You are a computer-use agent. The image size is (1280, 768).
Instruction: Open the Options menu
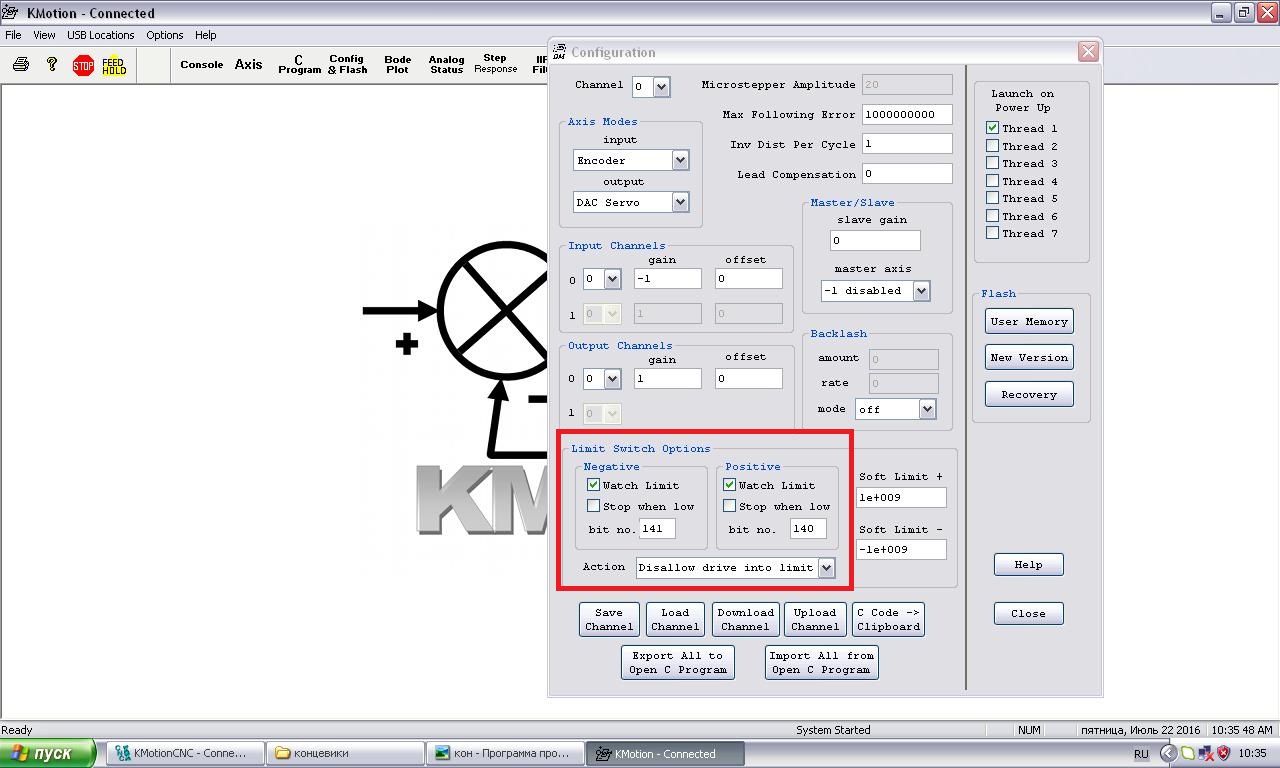tap(164, 35)
